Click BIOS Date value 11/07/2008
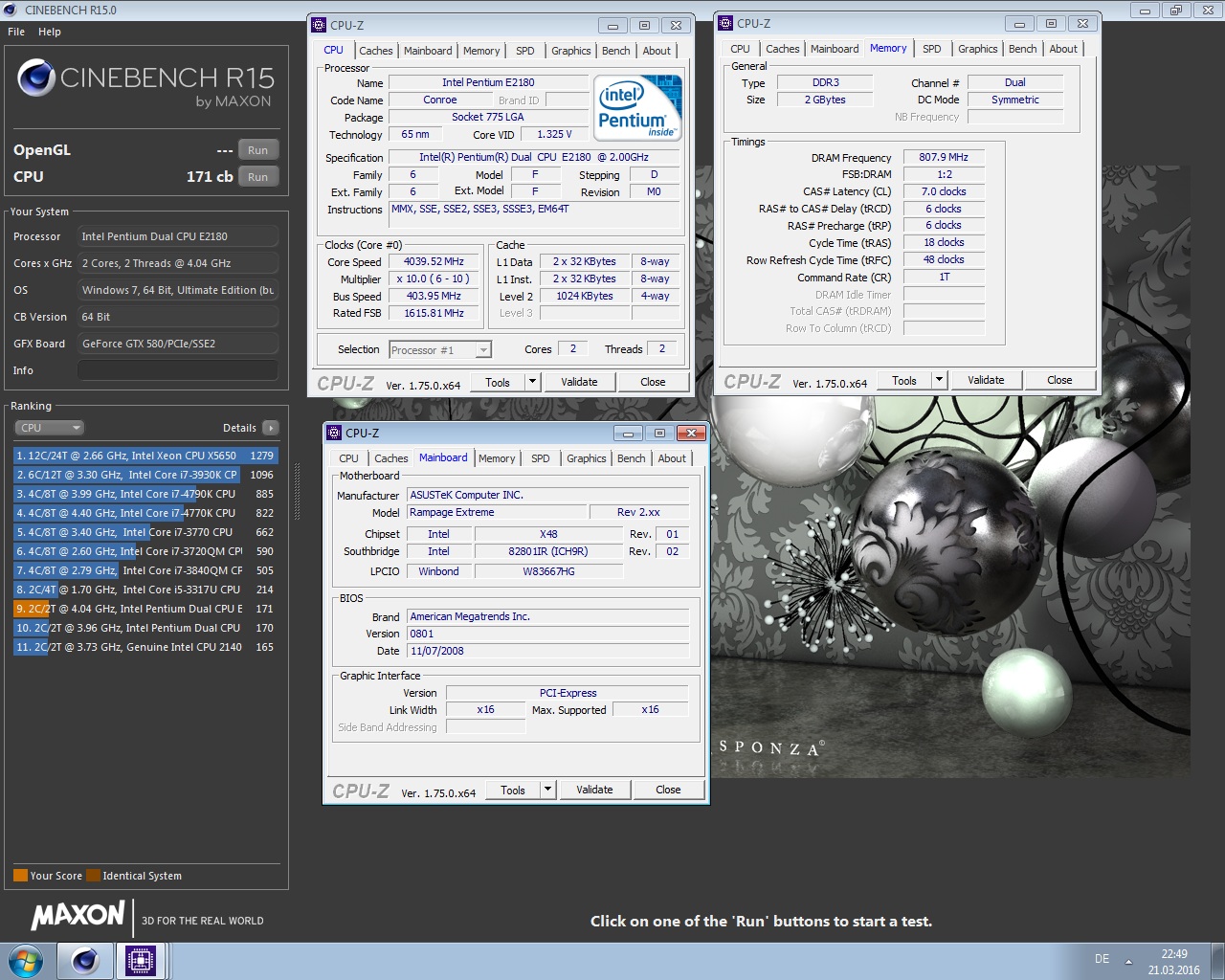This screenshot has height=980, width=1225. point(548,651)
